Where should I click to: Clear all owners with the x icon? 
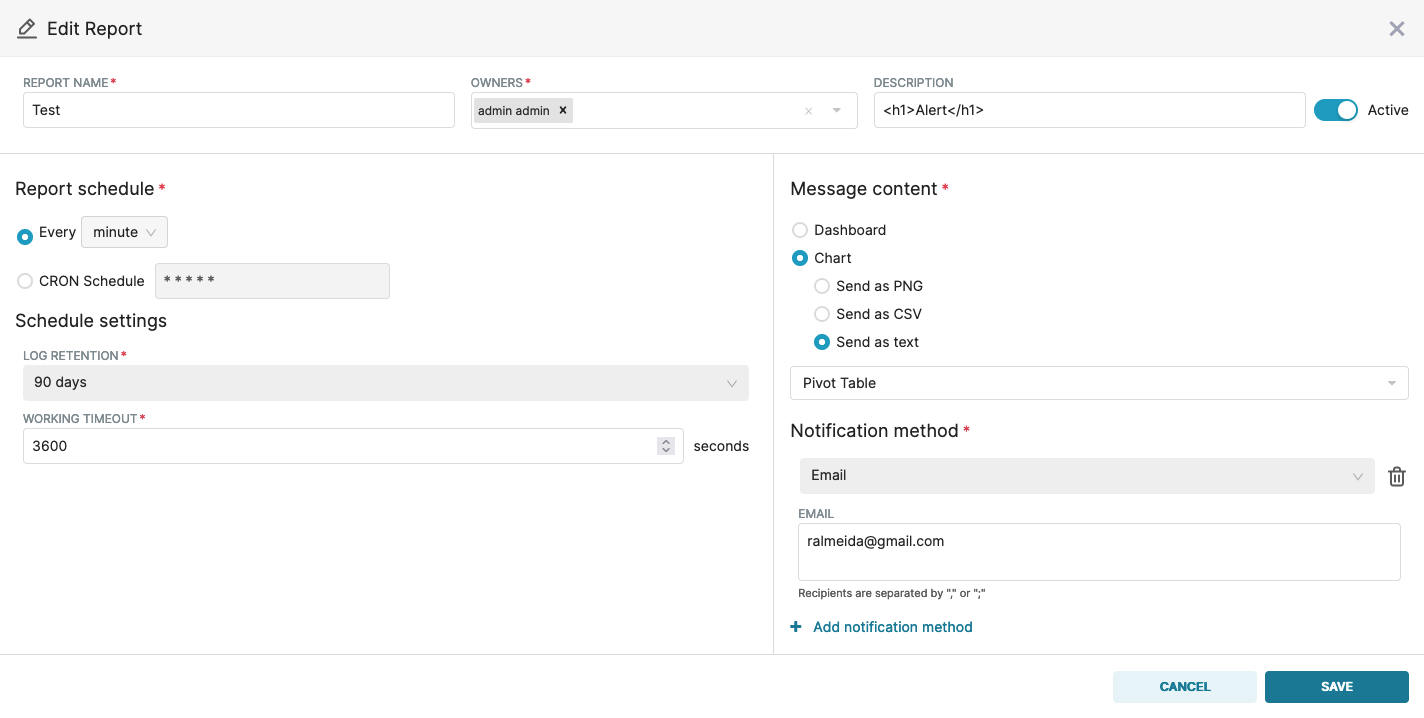(808, 111)
